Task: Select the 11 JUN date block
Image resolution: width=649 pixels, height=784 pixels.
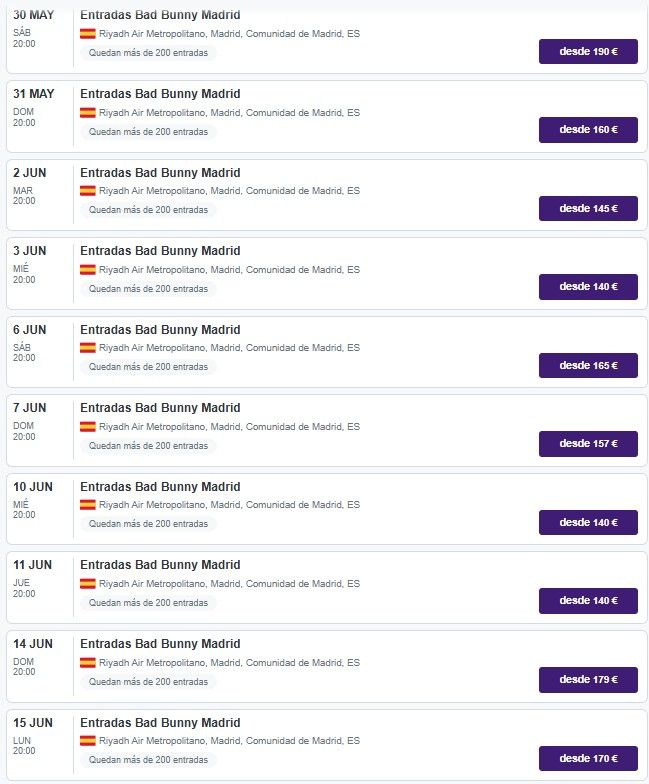Action: coord(33,578)
